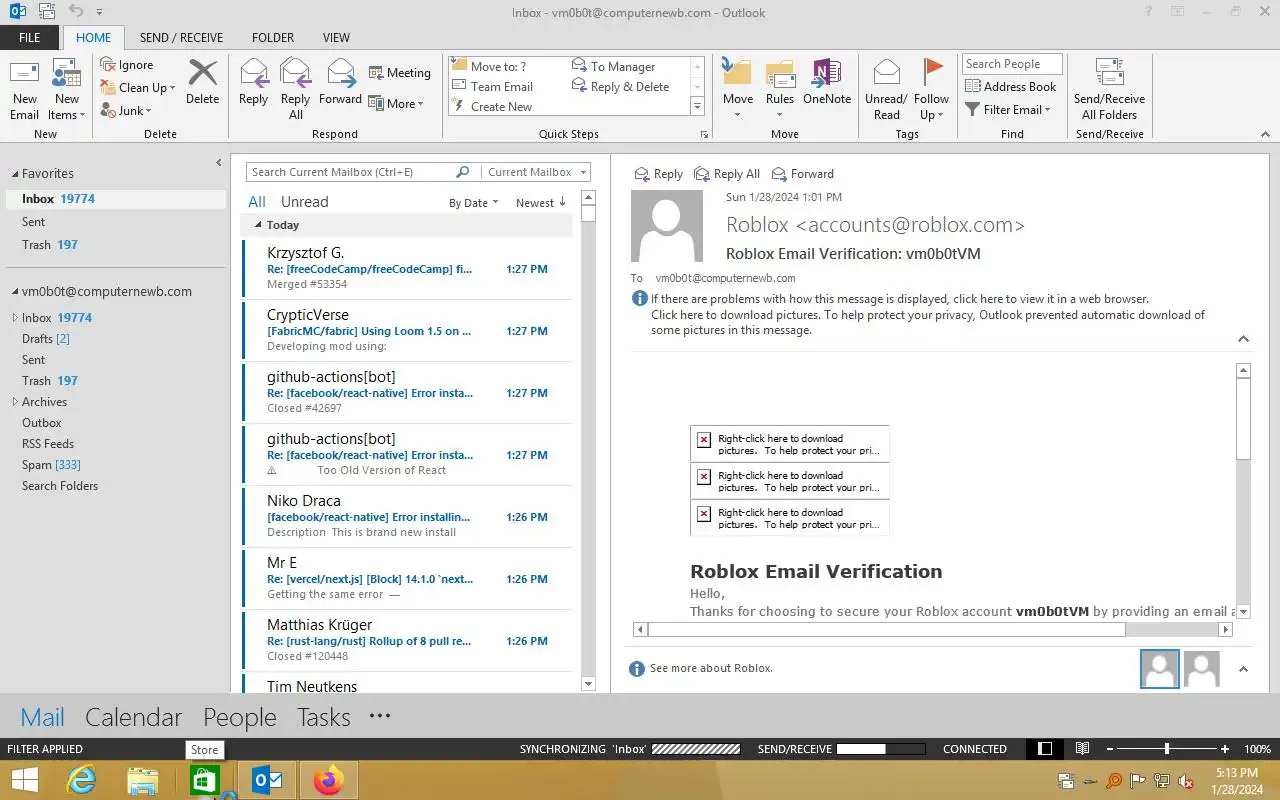This screenshot has height=800, width=1280.
Task: Select the Reply & Delete quick step
Action: pos(620,87)
